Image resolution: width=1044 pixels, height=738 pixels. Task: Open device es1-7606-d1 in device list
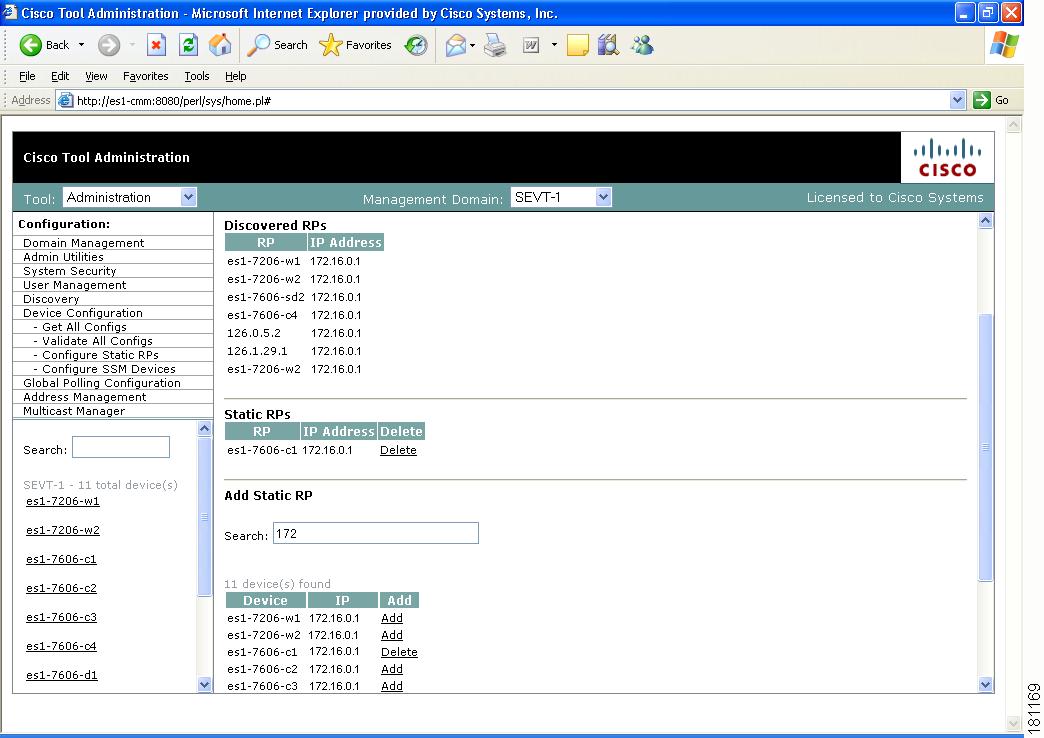62,675
